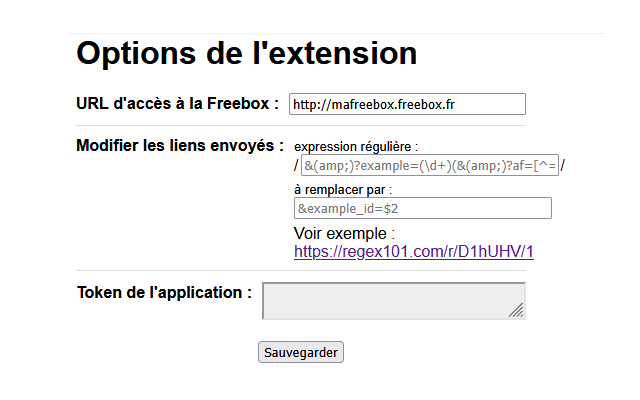Viewport: 640px width, 400px height.
Task: Click the 'expression régulière :' caption
Action: (x=356, y=147)
